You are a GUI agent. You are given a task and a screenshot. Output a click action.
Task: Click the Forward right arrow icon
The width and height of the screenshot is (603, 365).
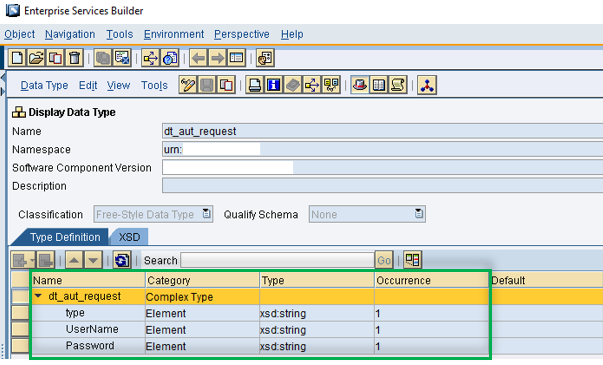click(x=217, y=58)
